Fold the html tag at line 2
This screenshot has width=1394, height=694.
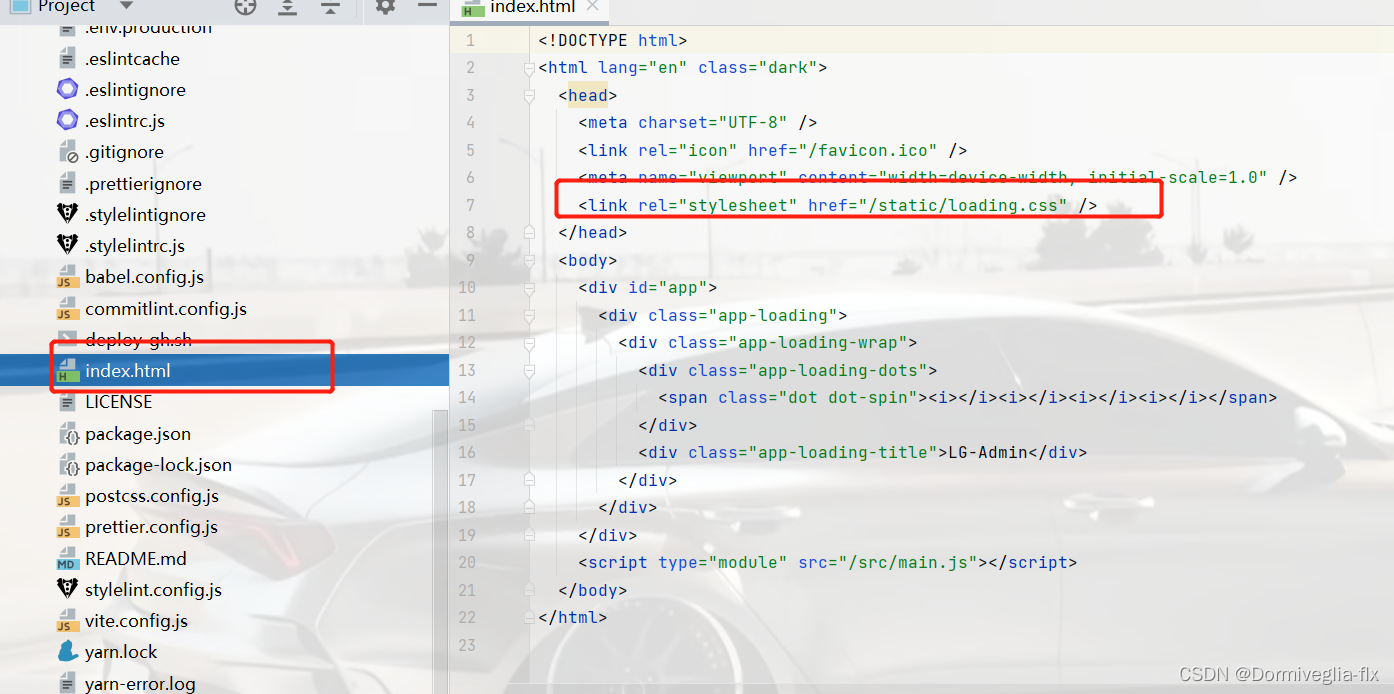coord(530,68)
